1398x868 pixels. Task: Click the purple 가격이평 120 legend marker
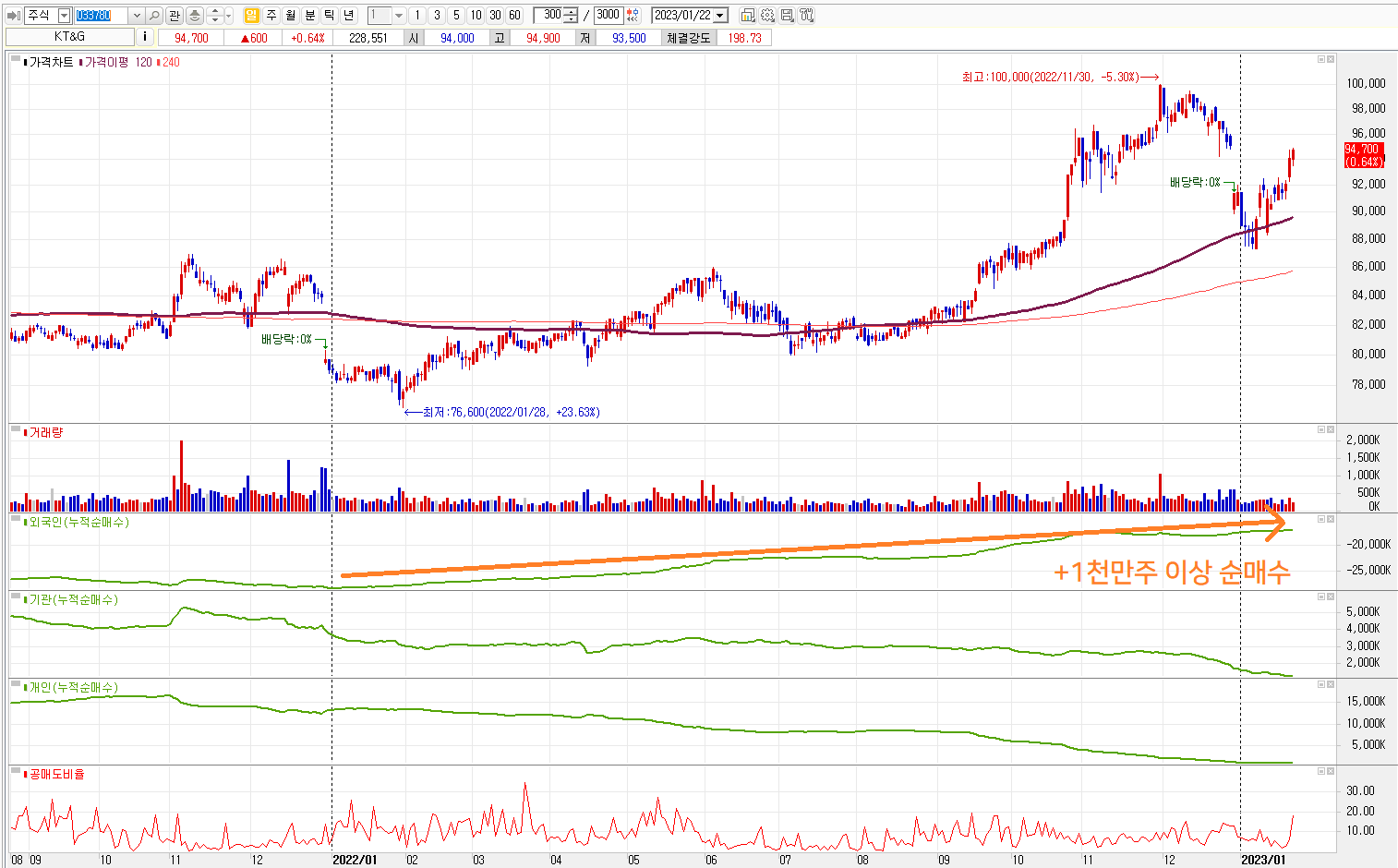pos(80,62)
